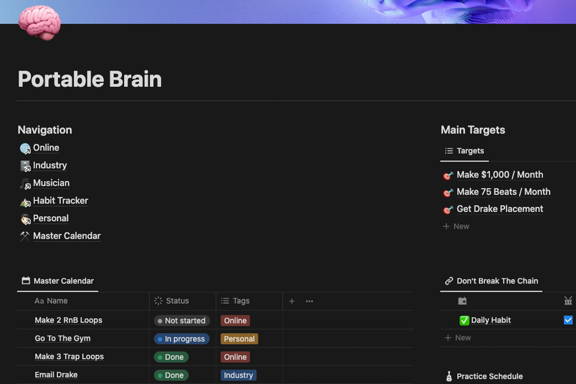Open the Get Drake Placement target
The height and width of the screenshot is (384, 576).
point(500,209)
